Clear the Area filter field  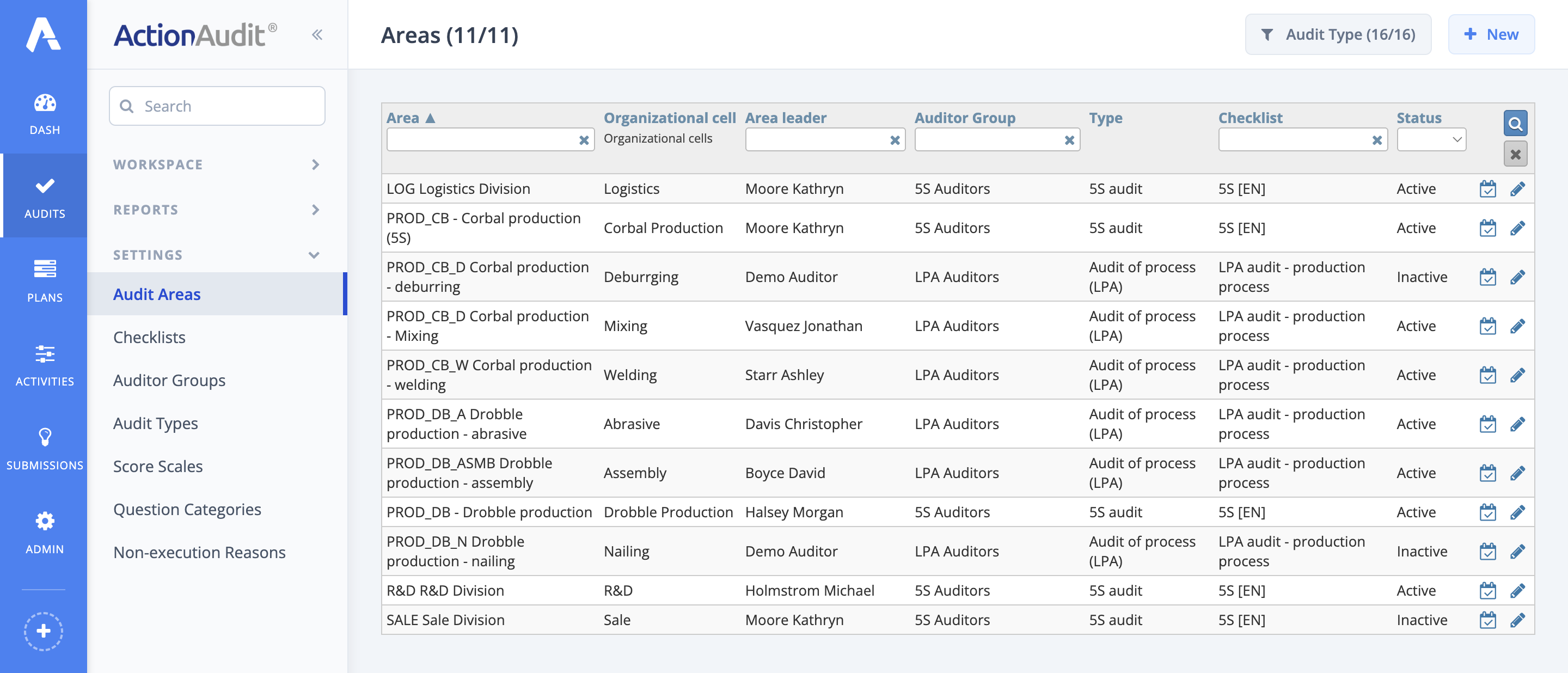583,140
